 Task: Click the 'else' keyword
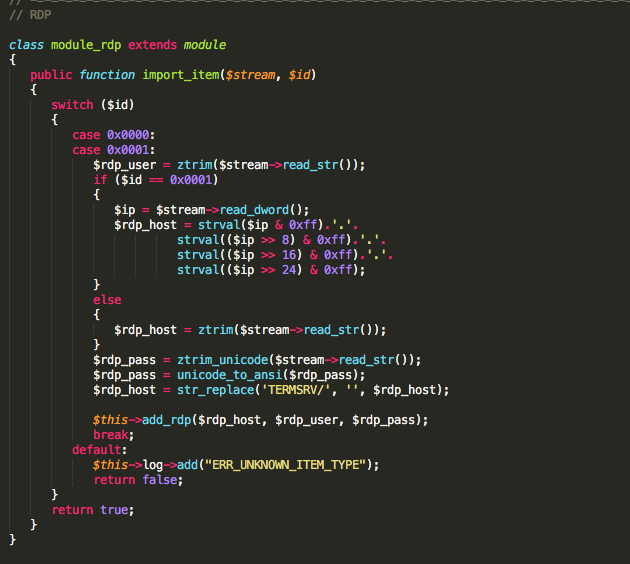click(x=107, y=300)
